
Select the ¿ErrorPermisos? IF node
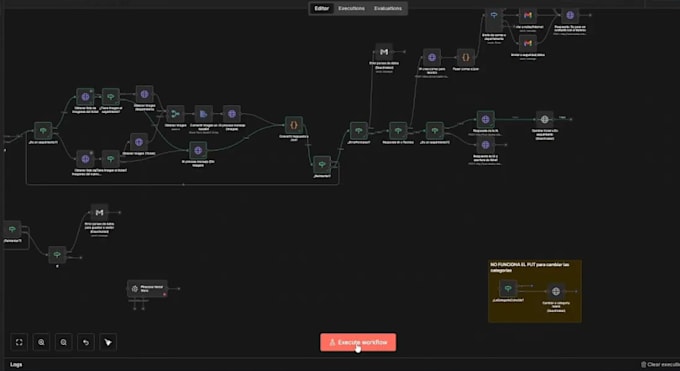(x=359, y=131)
